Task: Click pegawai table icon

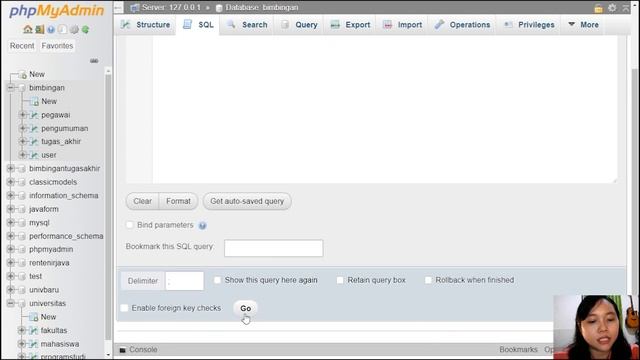Action: coord(34,115)
